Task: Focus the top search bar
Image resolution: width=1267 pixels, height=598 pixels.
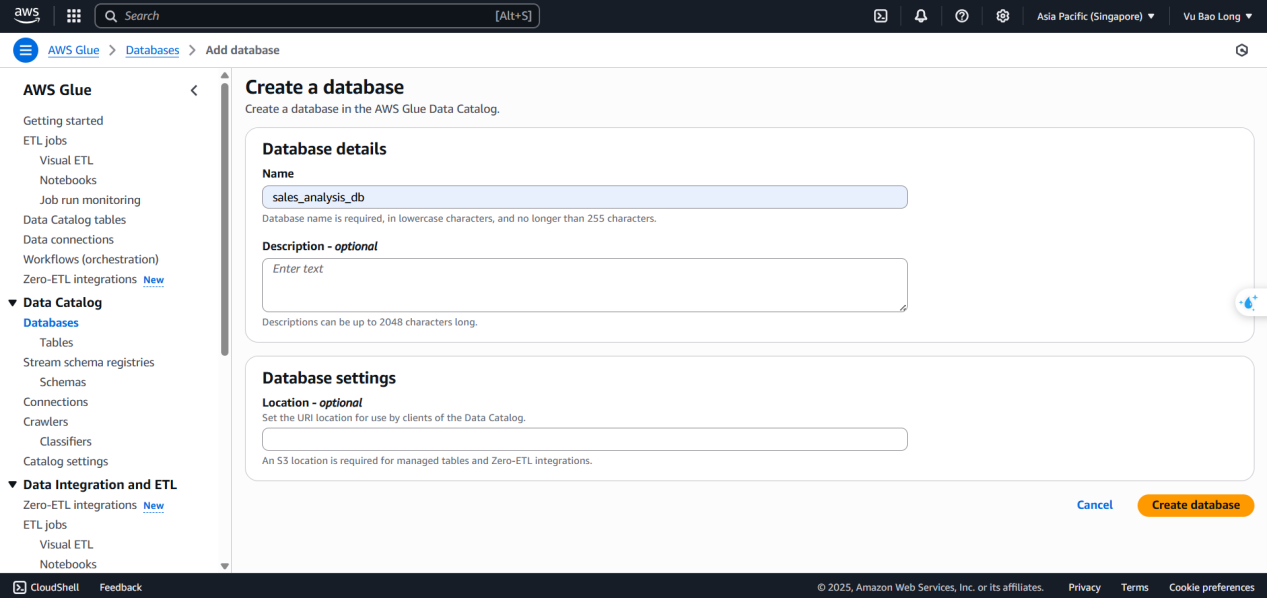Action: (x=317, y=16)
